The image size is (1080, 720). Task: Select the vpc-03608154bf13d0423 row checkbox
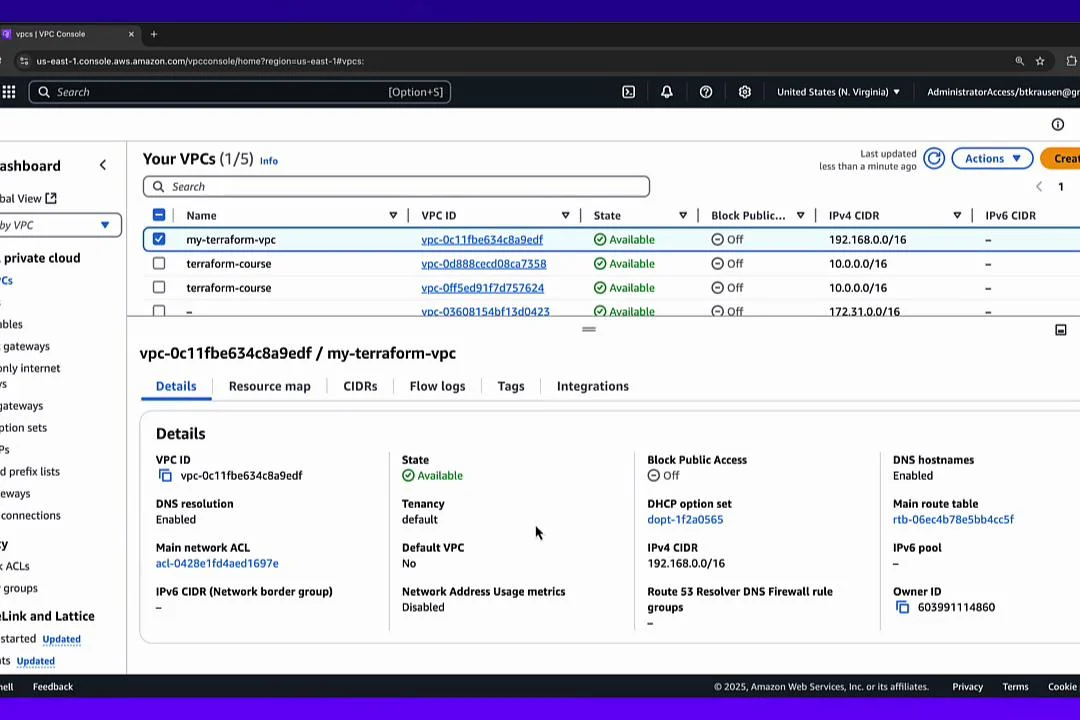[x=159, y=311]
